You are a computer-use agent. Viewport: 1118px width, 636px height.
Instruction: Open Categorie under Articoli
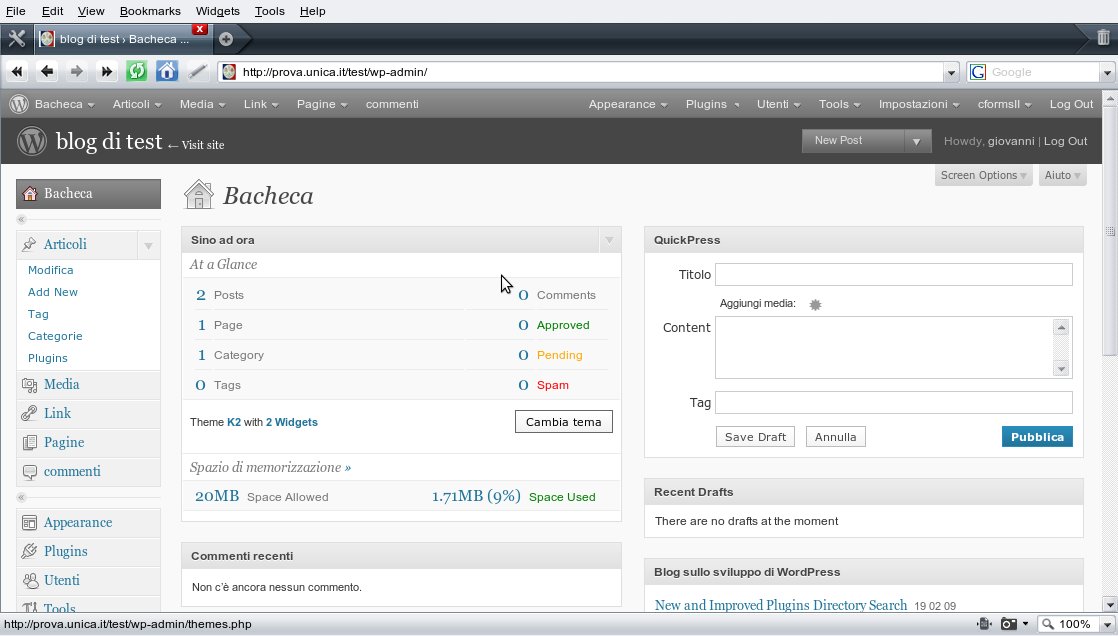(55, 337)
